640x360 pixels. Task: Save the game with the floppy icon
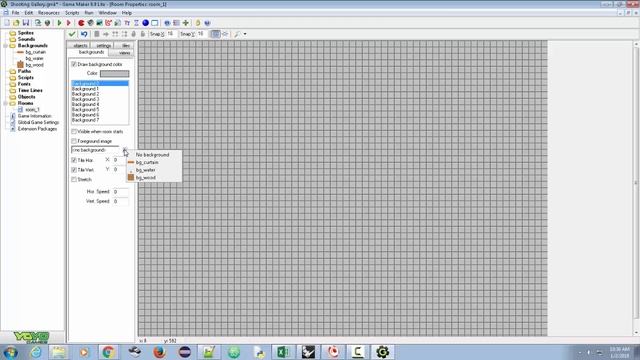(x=26, y=23)
